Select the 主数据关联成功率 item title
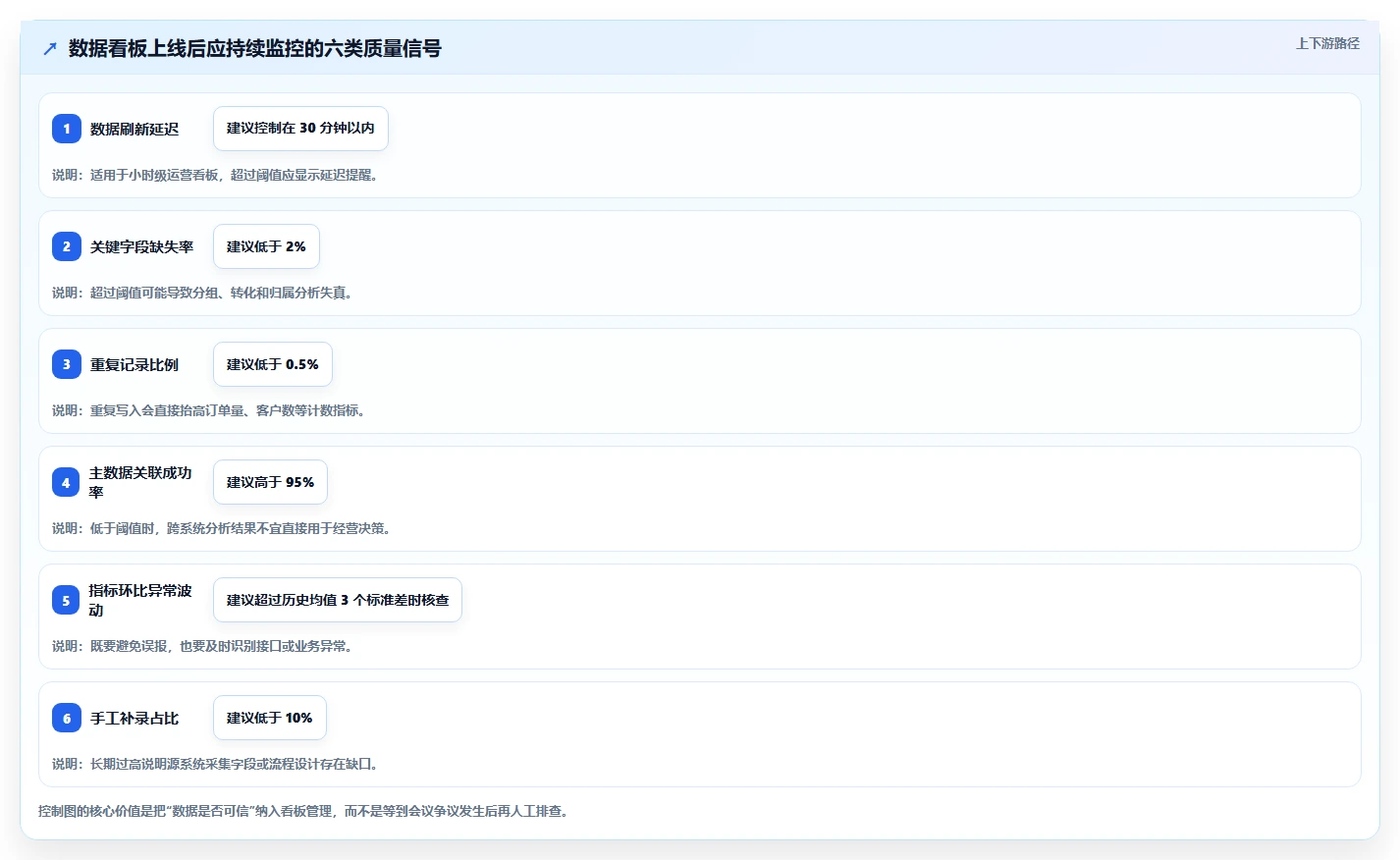The width and height of the screenshot is (1400, 860). (x=140, y=482)
